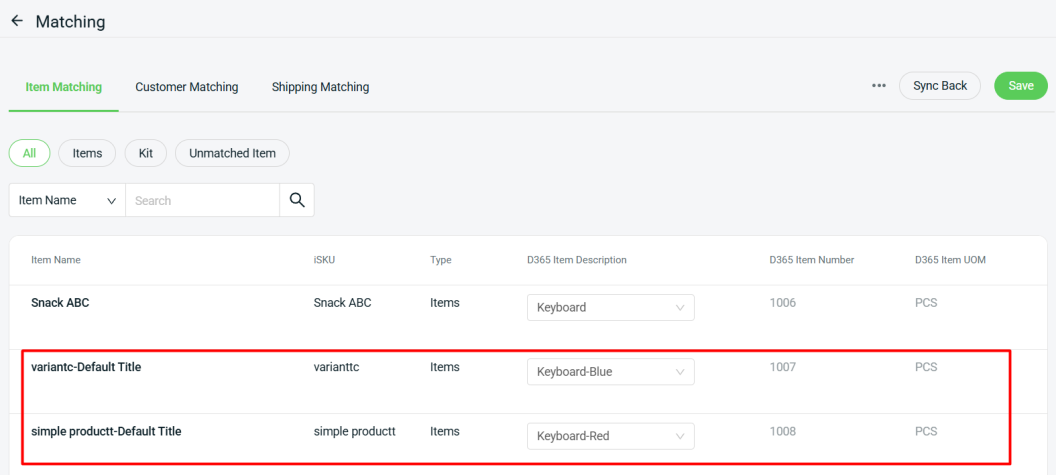Click the magnifying glass search icon
The height and width of the screenshot is (475, 1056).
point(296,200)
